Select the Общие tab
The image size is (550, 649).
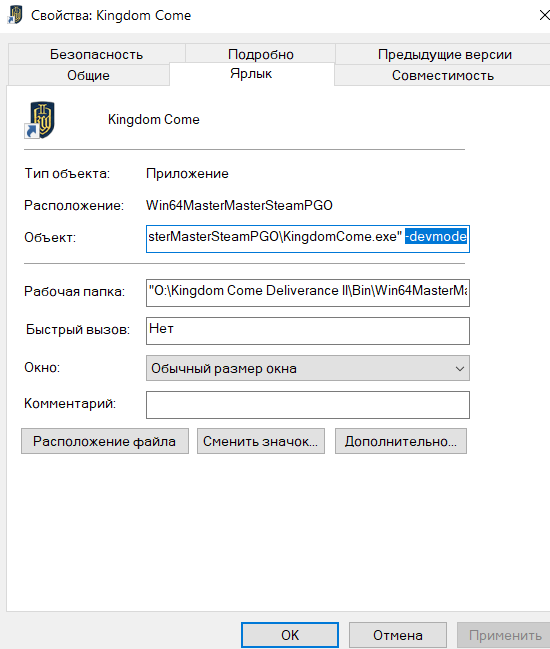(x=89, y=75)
